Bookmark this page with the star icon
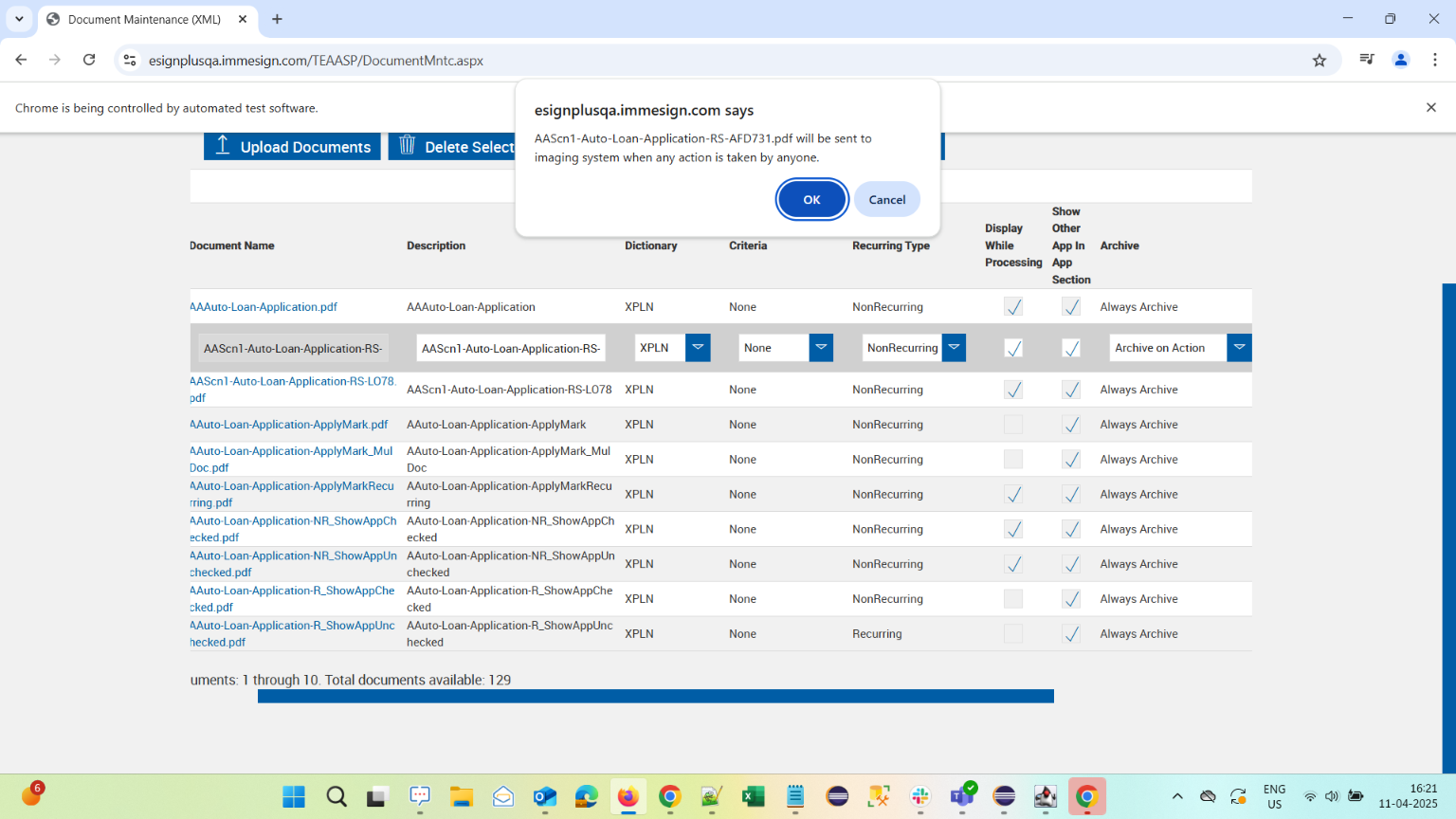 coord(1319,60)
